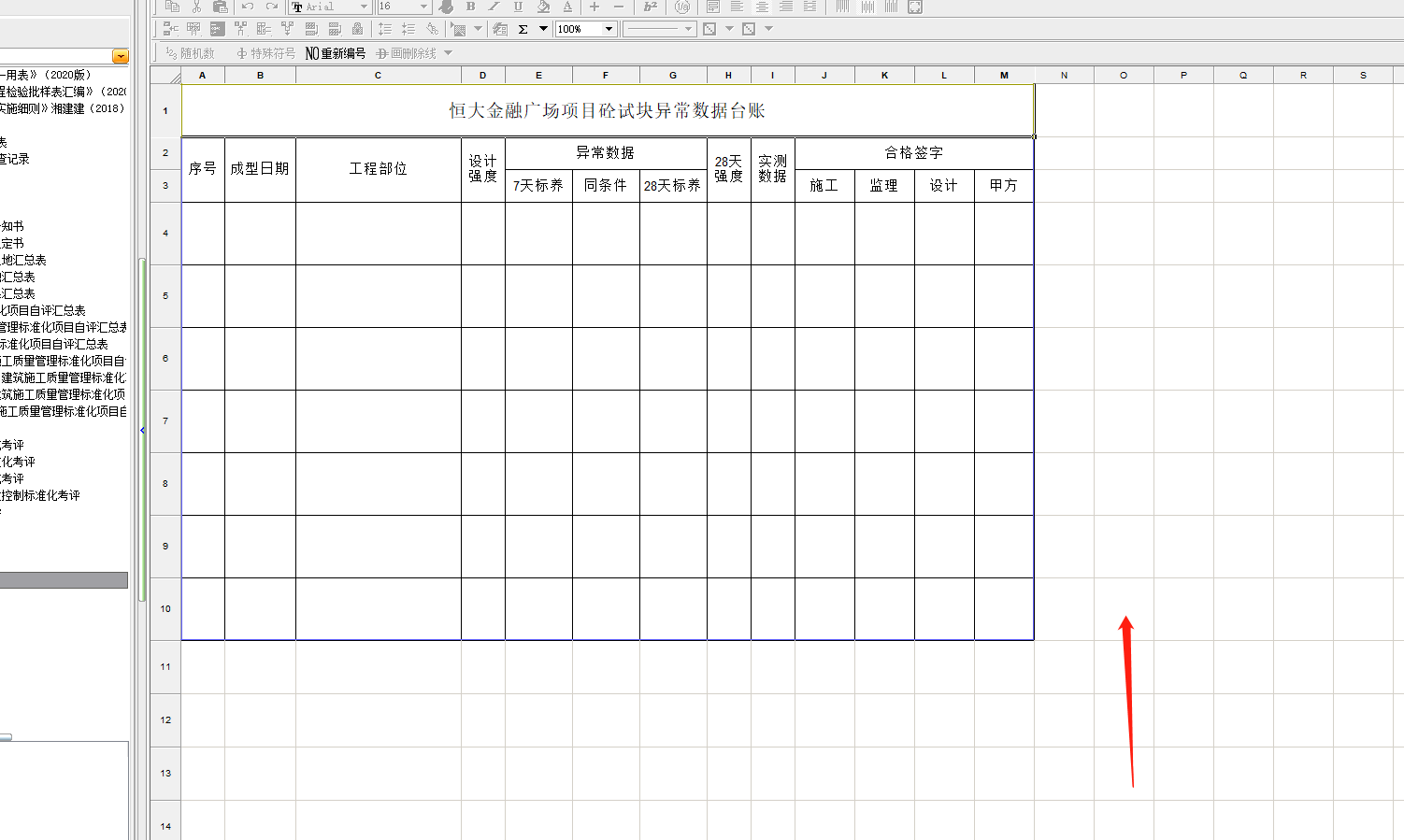
Task: Select the 同条件 cell
Action: 606,186
